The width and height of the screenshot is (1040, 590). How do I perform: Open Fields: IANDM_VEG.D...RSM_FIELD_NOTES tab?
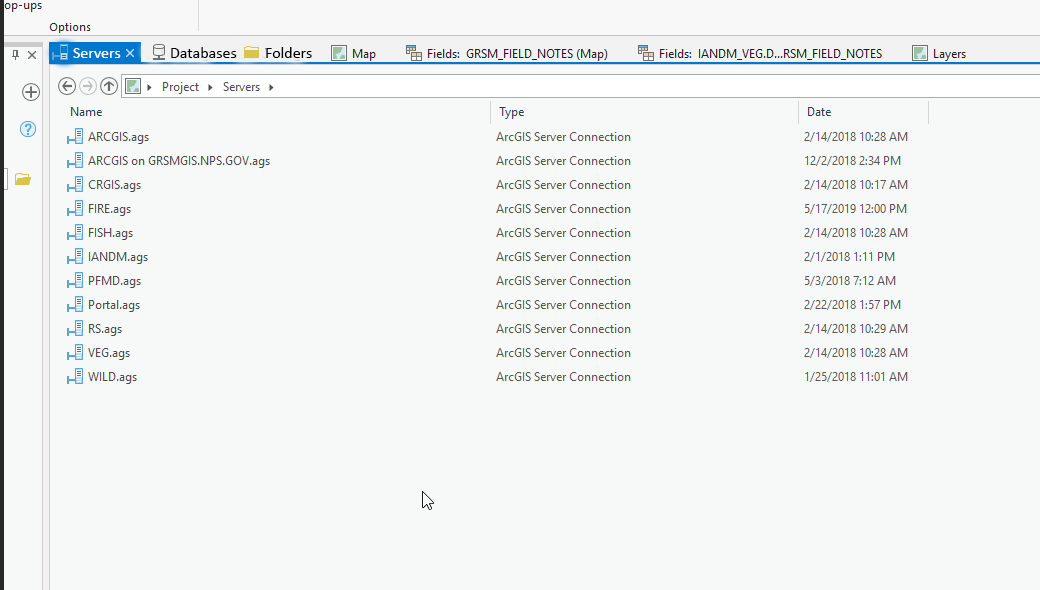(x=760, y=54)
